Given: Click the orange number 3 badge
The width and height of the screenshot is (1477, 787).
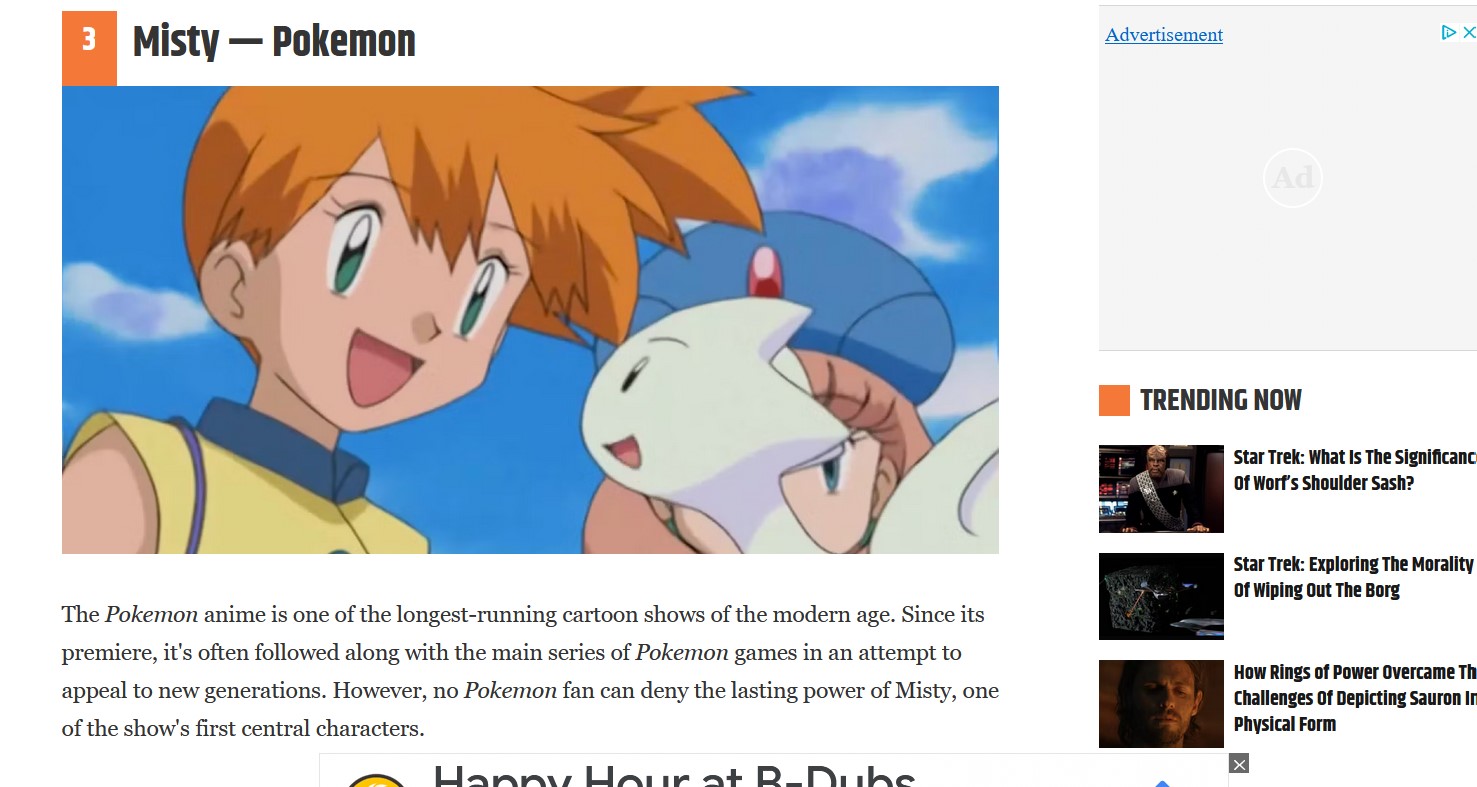Looking at the screenshot, I should (89, 48).
